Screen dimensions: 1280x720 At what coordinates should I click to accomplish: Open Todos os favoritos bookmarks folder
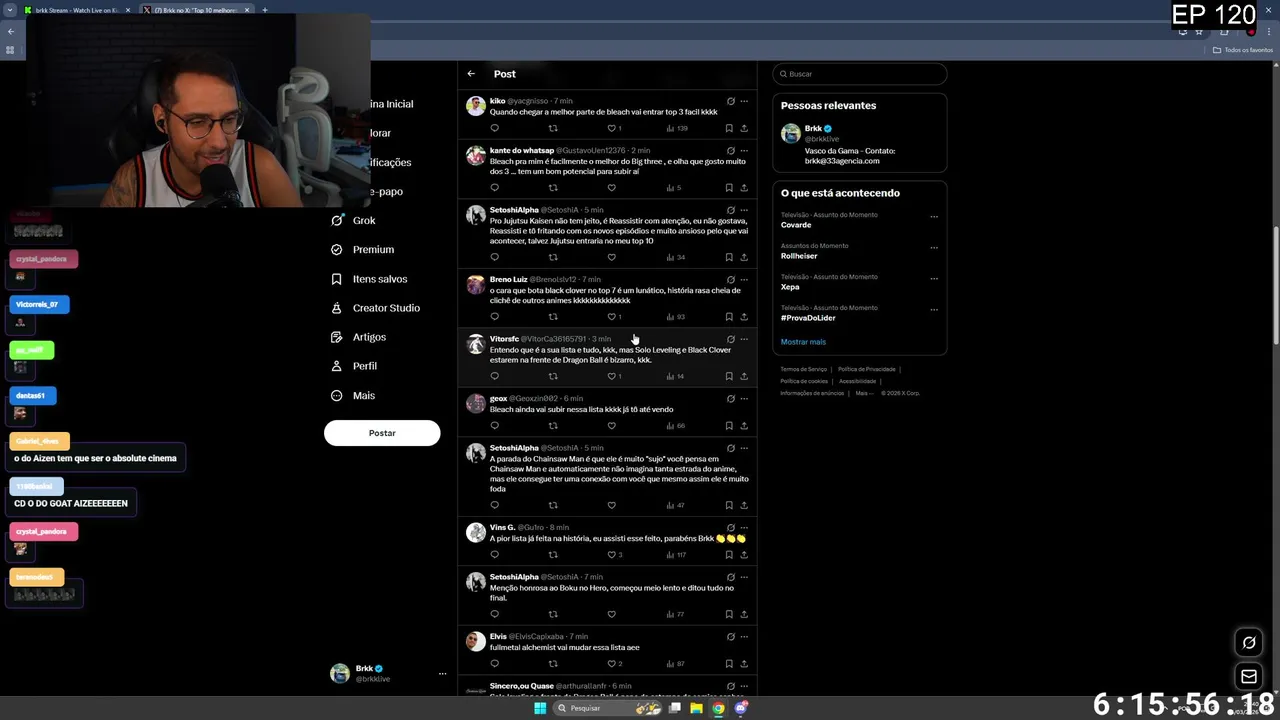[1243, 50]
